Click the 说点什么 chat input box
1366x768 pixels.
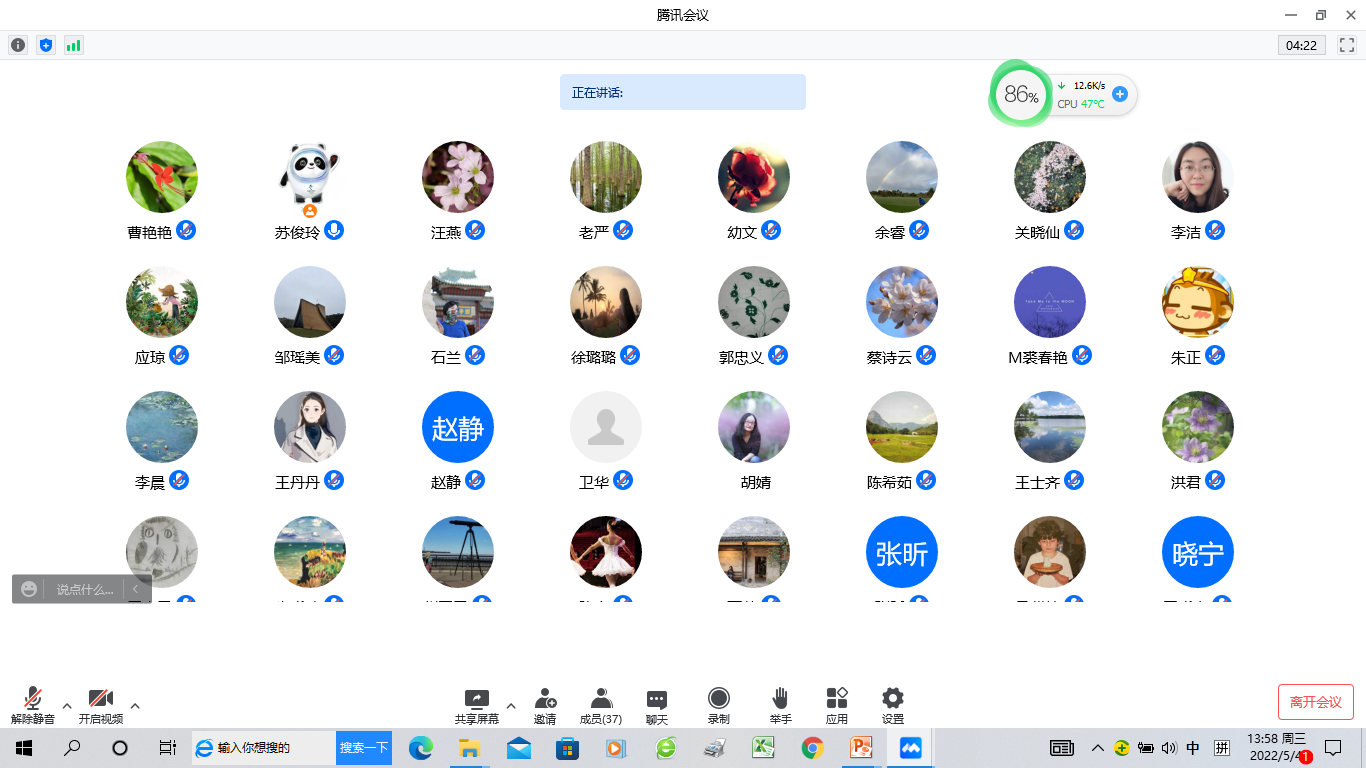point(84,590)
